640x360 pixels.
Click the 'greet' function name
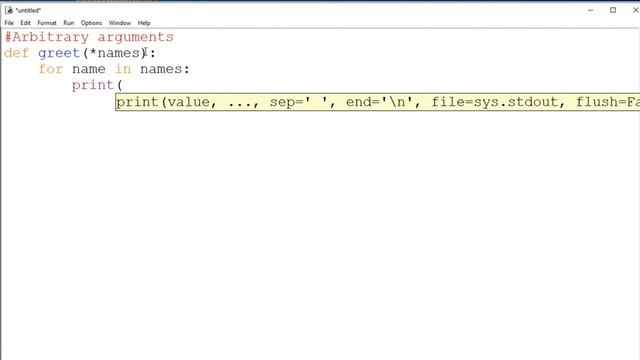click(x=59, y=53)
